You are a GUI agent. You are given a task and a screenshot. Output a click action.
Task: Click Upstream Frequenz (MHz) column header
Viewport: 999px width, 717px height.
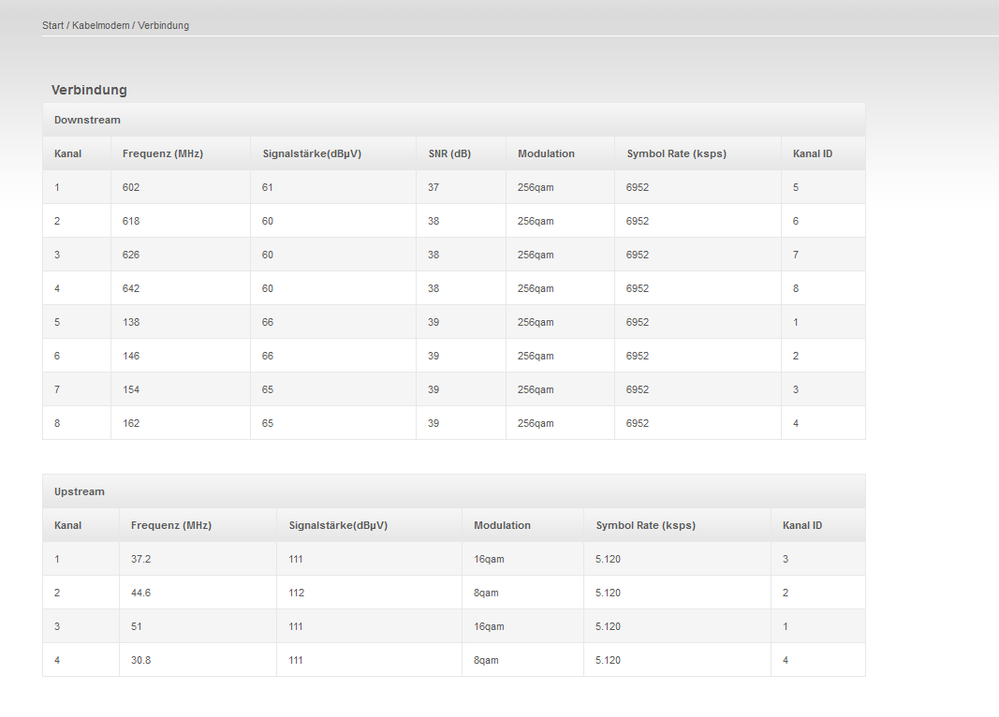pos(171,525)
